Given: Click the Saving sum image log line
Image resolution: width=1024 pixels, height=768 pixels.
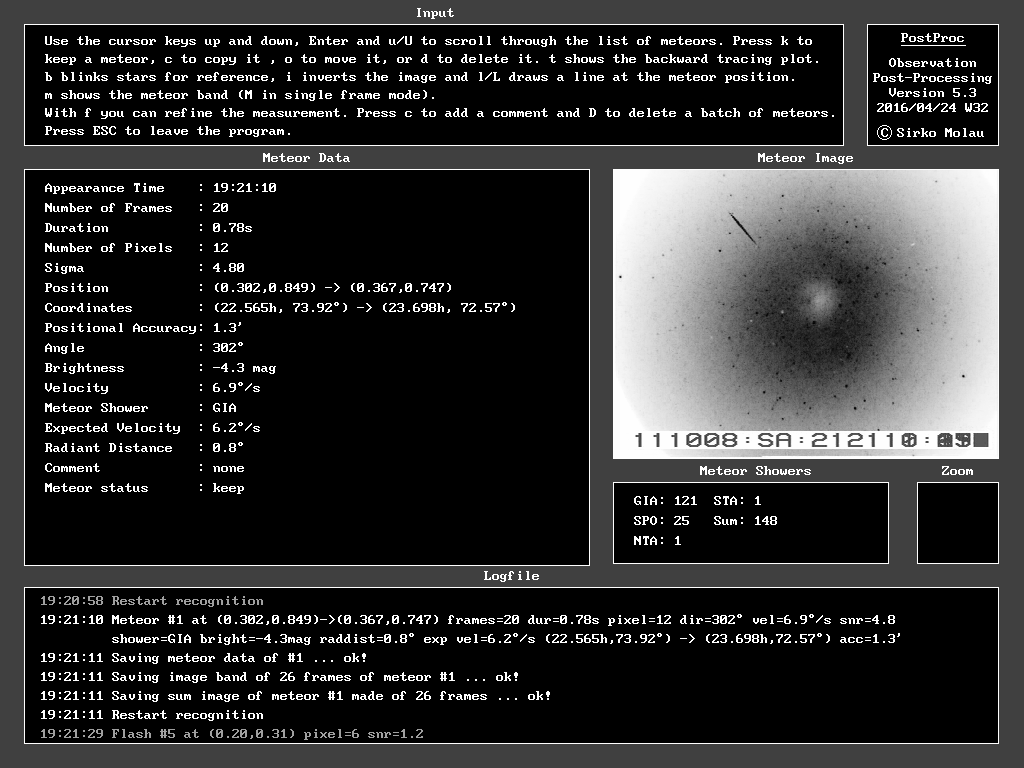Looking at the screenshot, I should [x=296, y=696].
